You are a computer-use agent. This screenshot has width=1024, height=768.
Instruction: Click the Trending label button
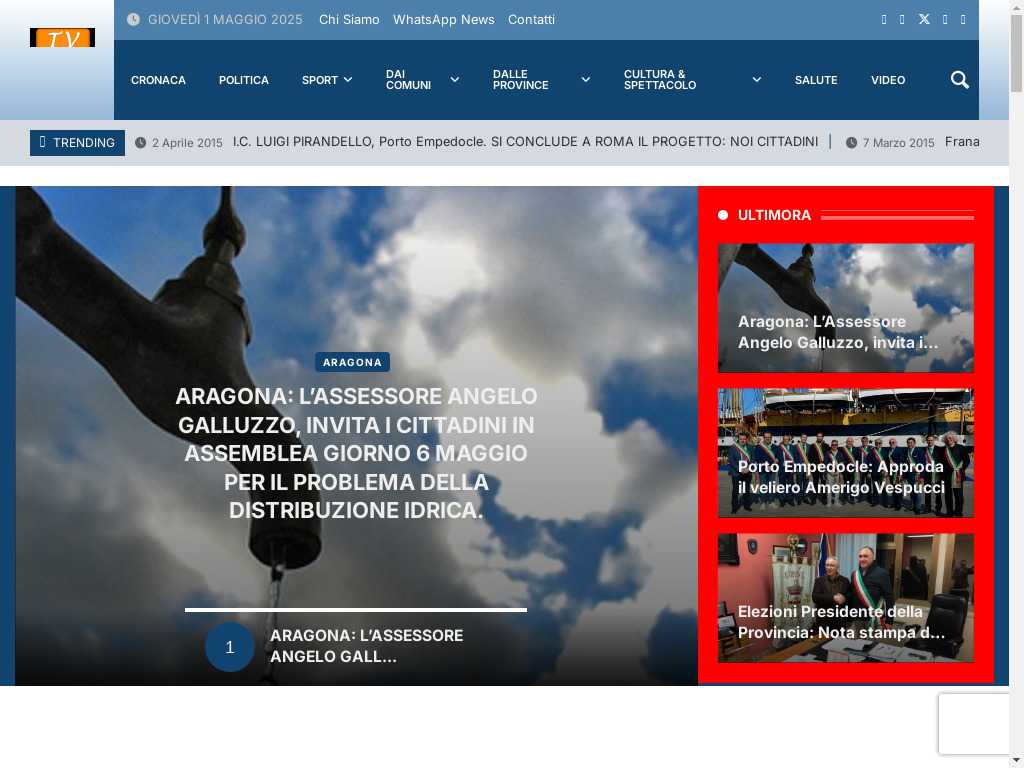tap(77, 142)
